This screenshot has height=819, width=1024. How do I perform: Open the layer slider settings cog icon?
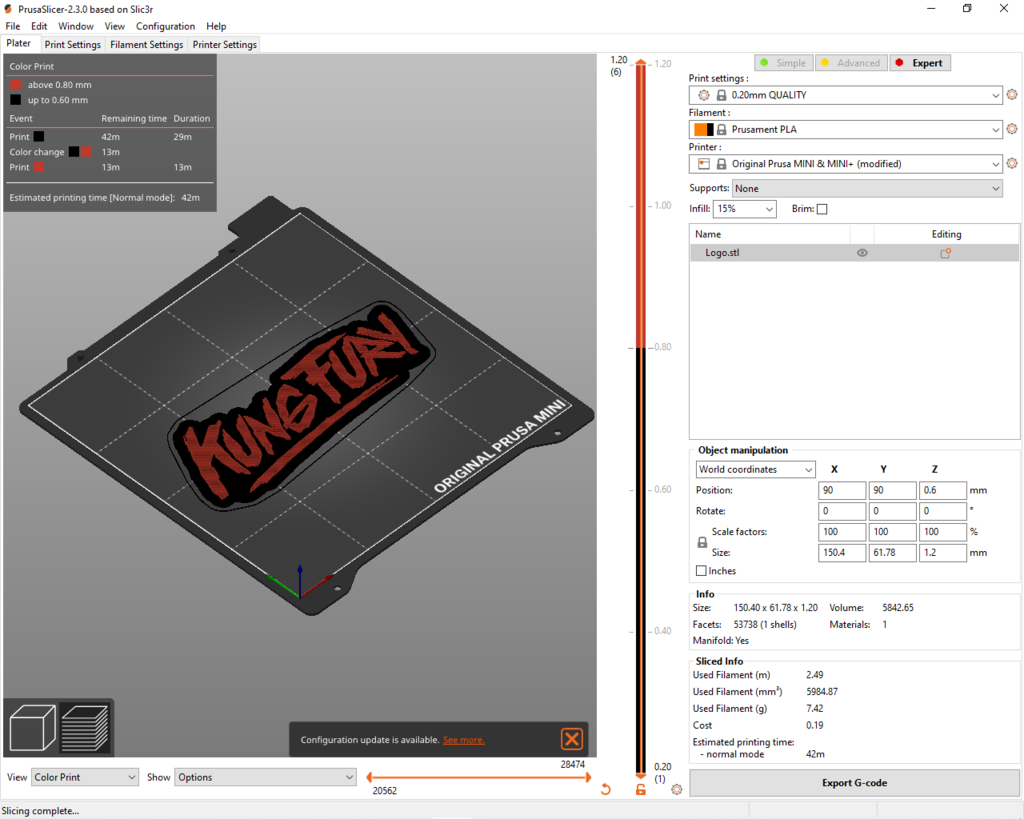tap(677, 789)
